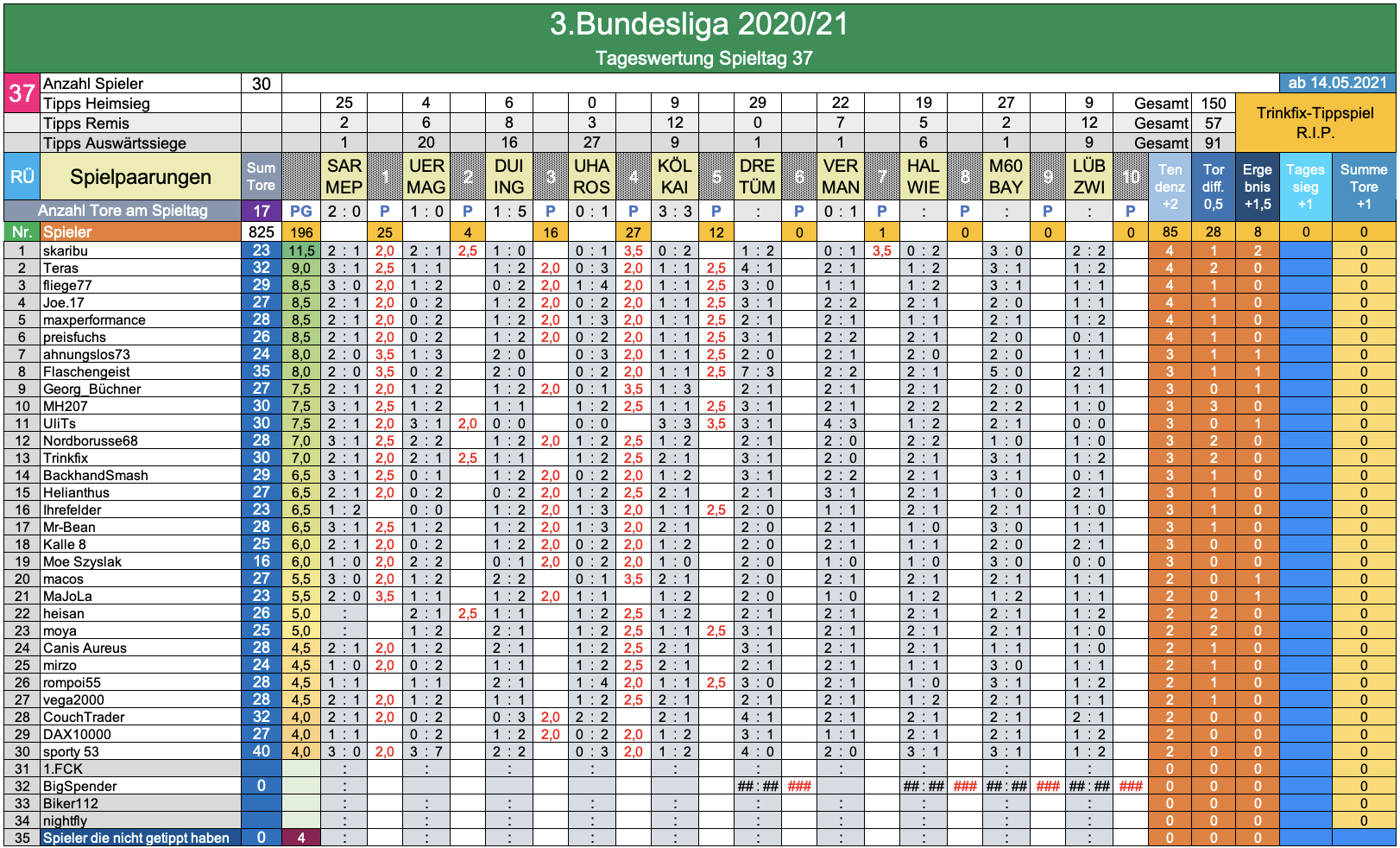Click the title '3.Bundesliga 2020/21'
The width and height of the screenshot is (1400, 848).
(699, 24)
